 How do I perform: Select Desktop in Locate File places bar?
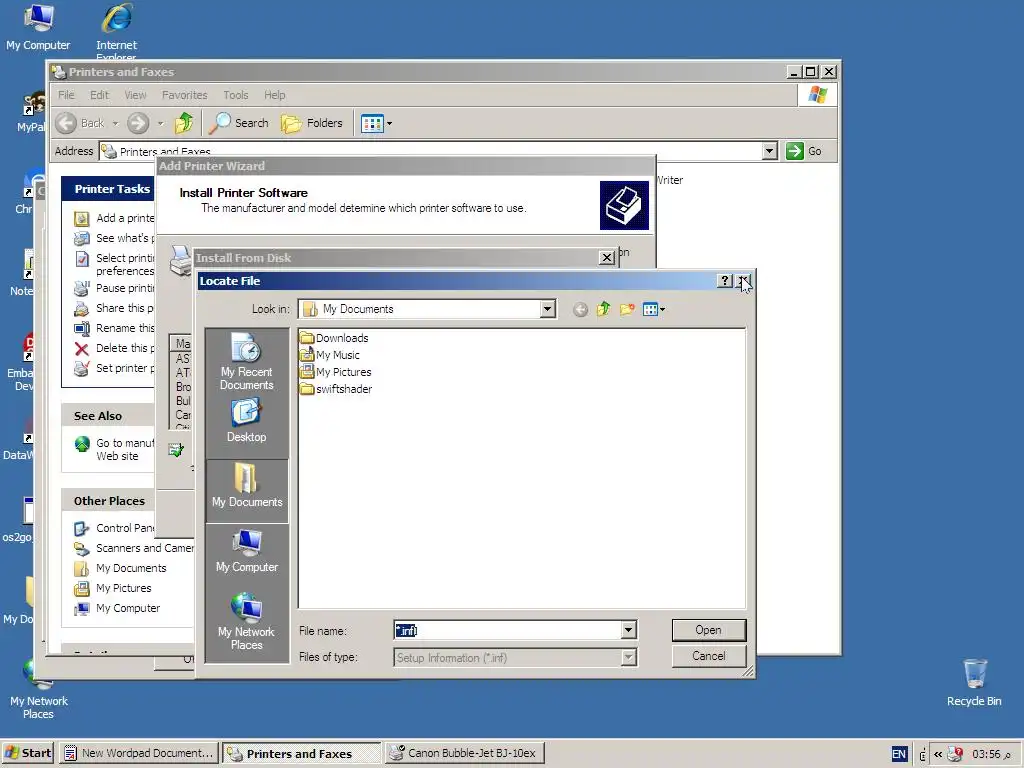(246, 421)
